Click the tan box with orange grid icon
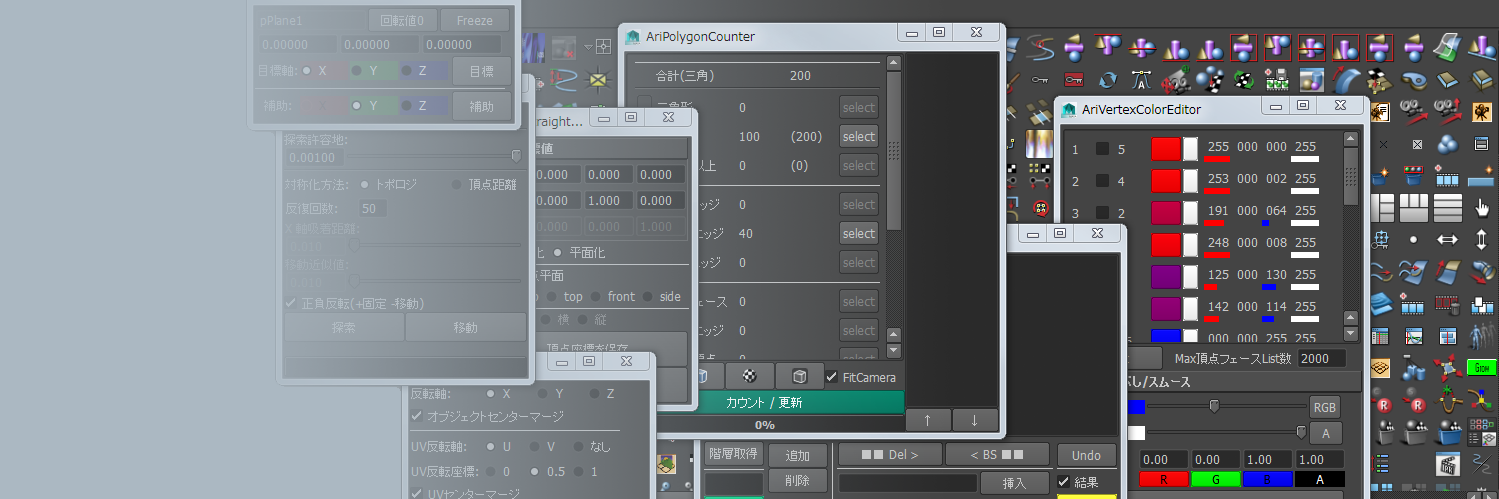This screenshot has width=1499, height=499. [x=1380, y=367]
